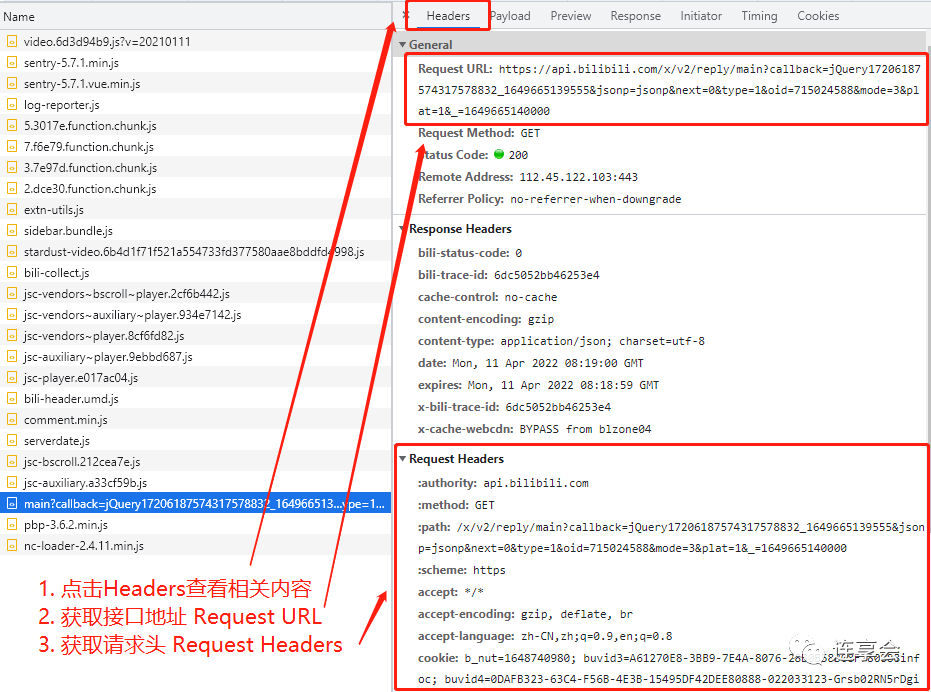The width and height of the screenshot is (931, 692).
Task: Click the script icon of 5.3017e.function.chunk.js
Action: click(x=11, y=125)
